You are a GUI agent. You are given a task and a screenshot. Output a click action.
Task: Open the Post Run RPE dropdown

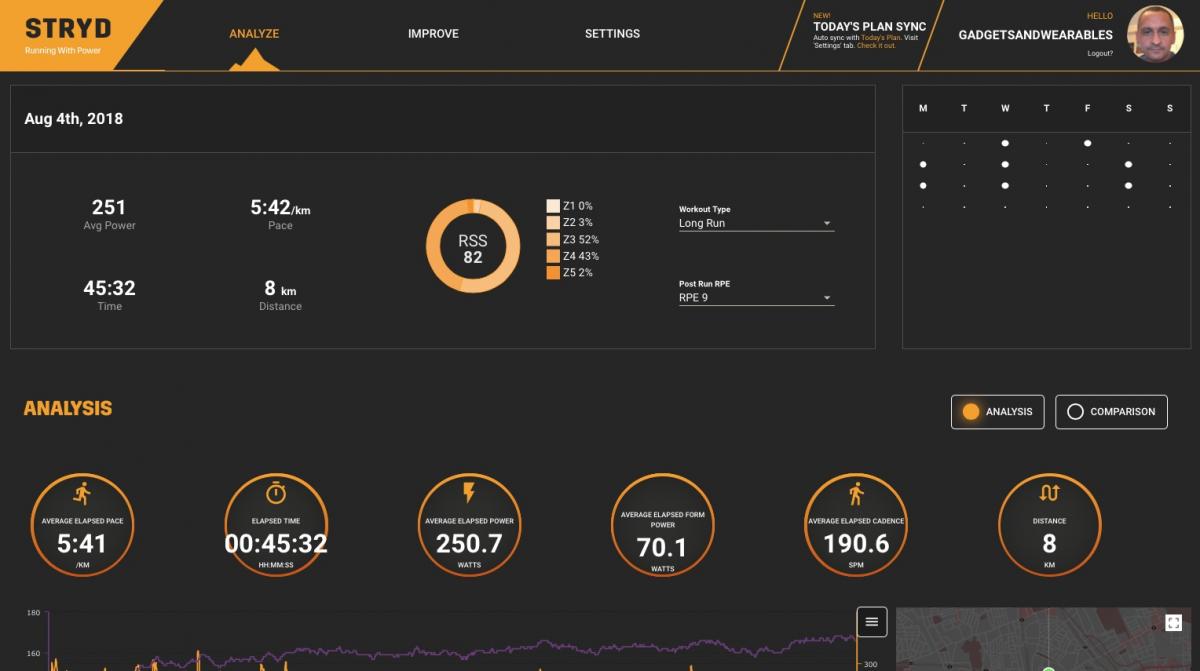click(x=755, y=298)
